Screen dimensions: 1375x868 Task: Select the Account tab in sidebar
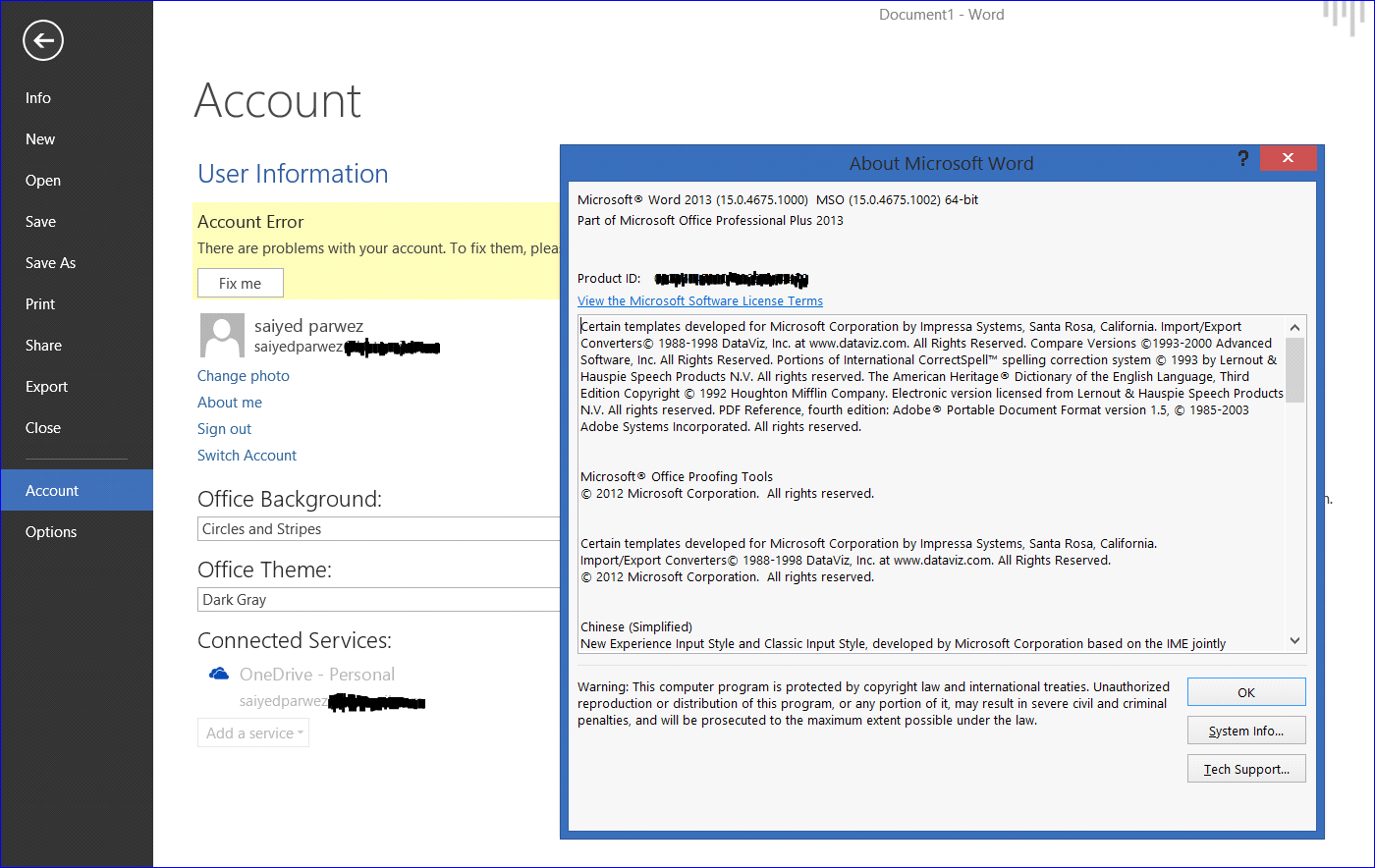pos(77,490)
